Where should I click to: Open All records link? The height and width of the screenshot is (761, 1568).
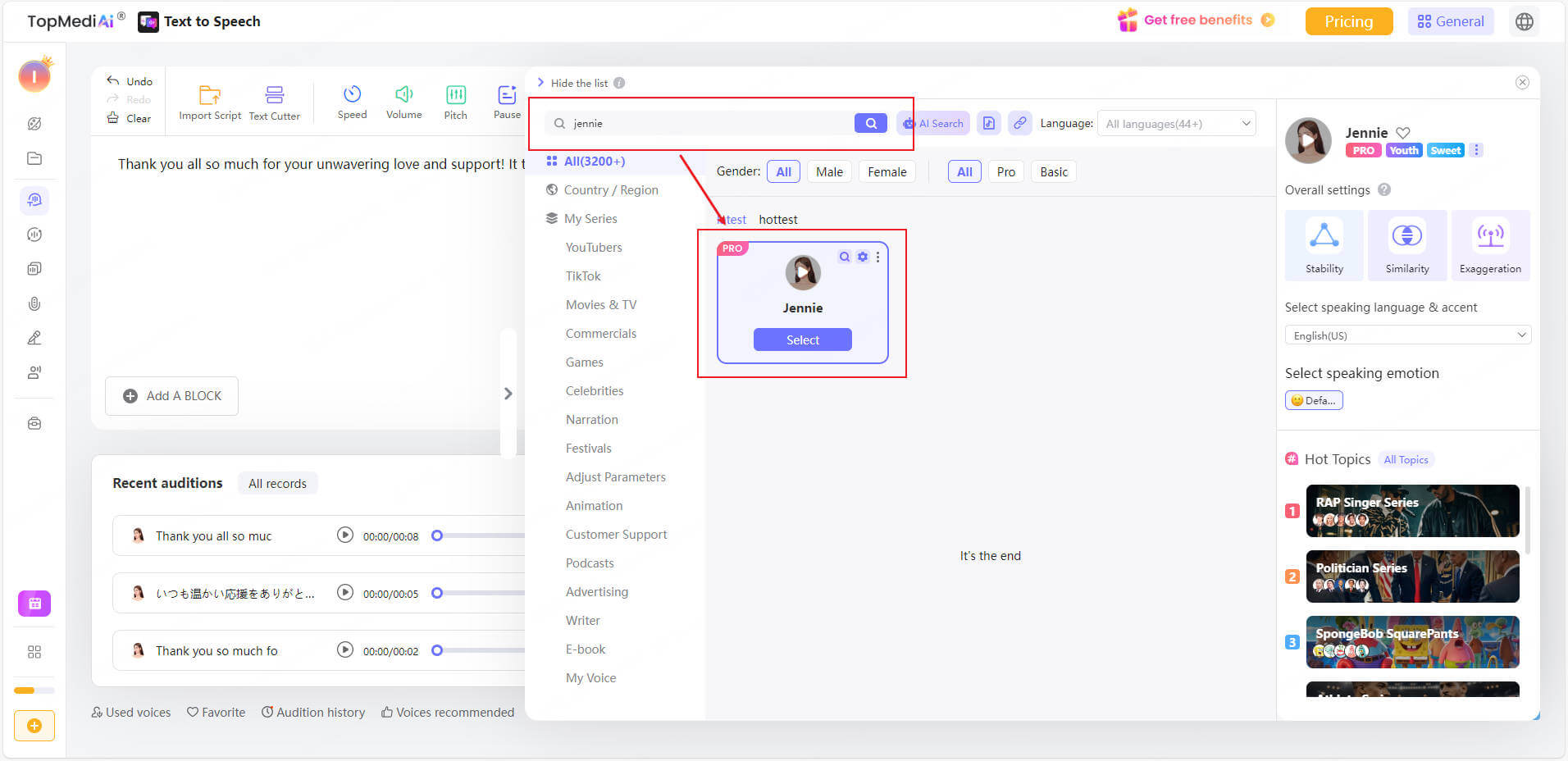277,483
